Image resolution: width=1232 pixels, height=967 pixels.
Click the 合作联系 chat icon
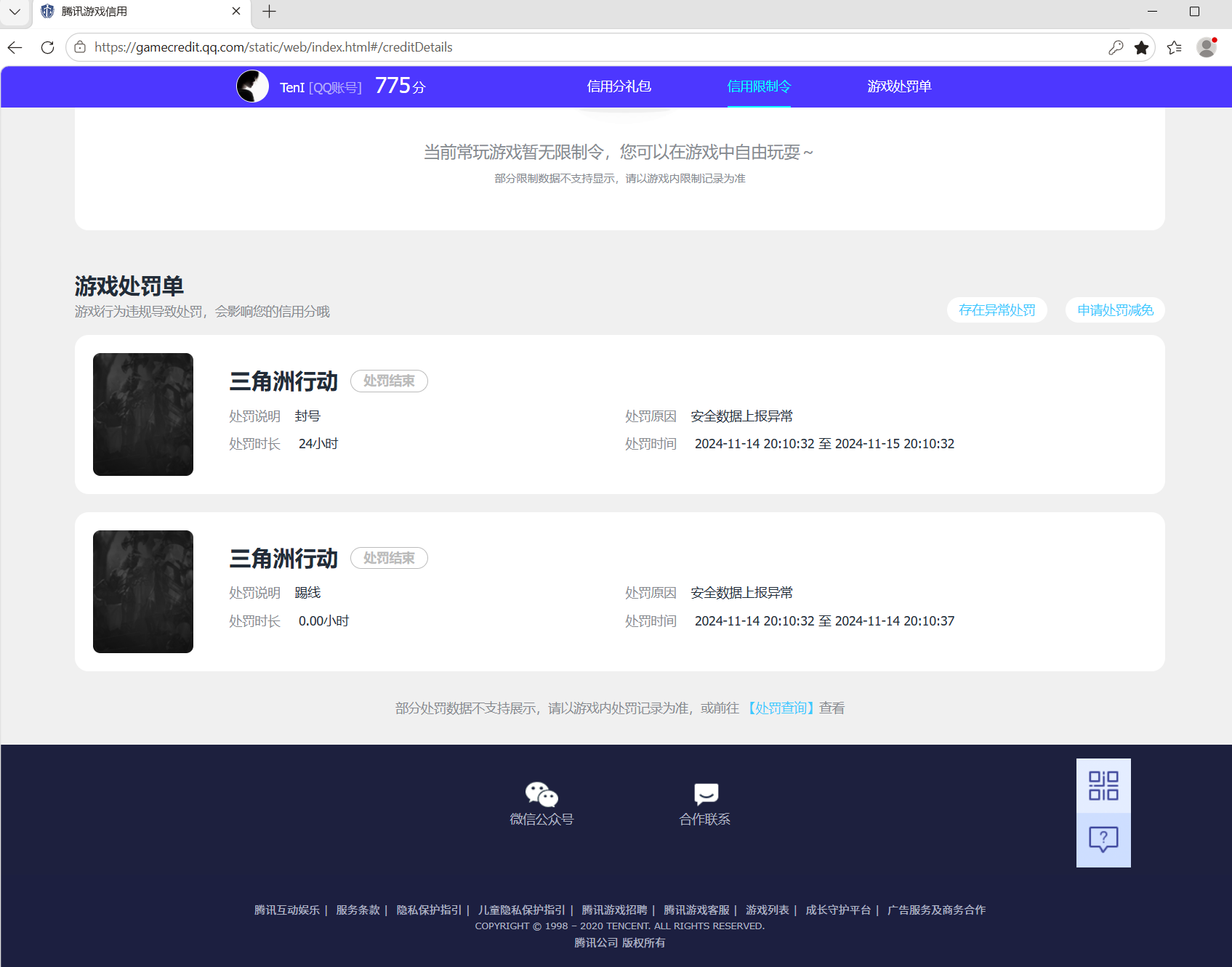coord(706,794)
